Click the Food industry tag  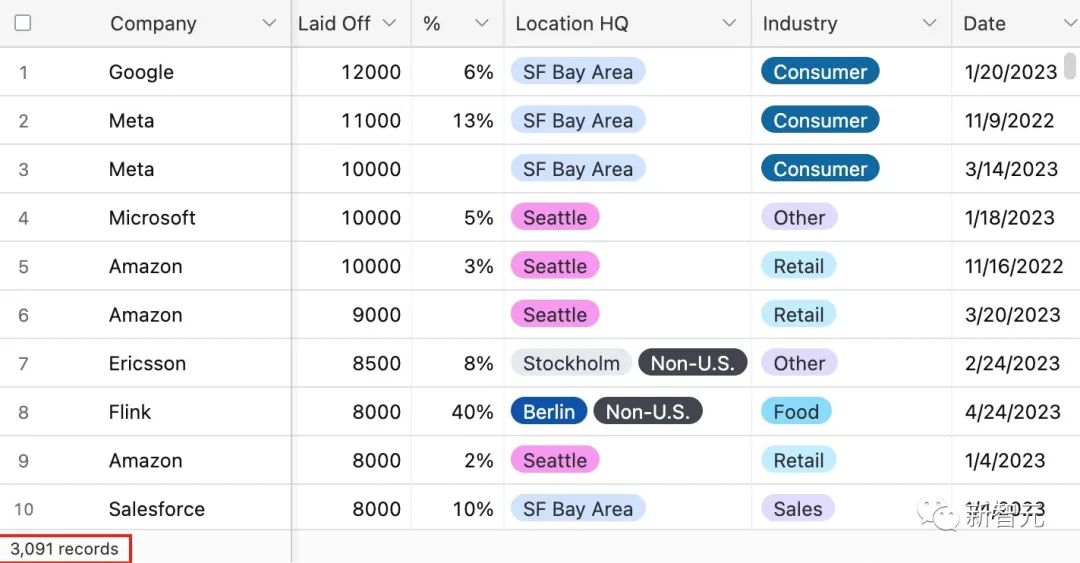[796, 412]
